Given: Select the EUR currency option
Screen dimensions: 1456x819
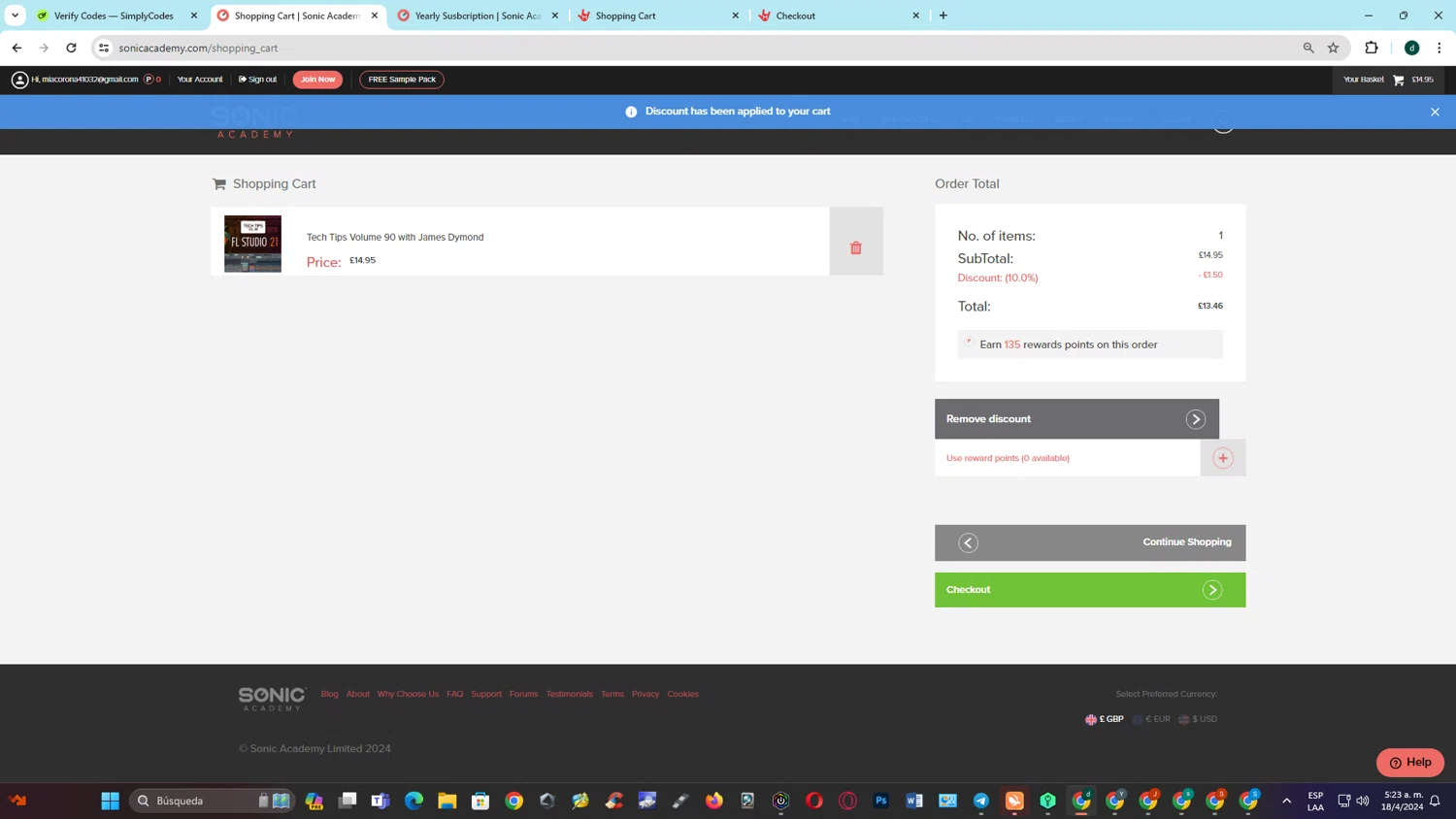Looking at the screenshot, I should [1151, 719].
